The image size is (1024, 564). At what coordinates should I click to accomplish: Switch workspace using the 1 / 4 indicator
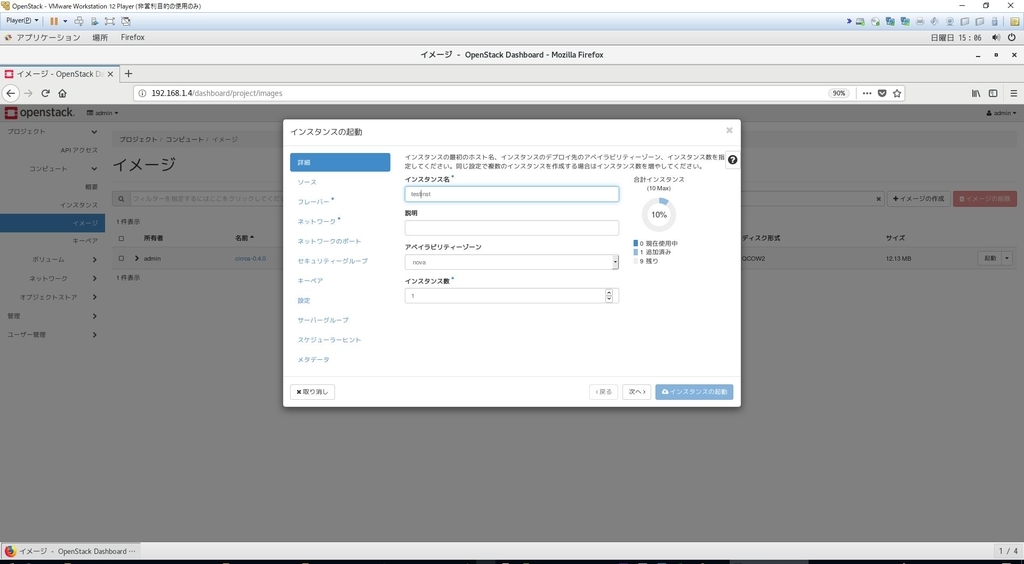click(x=1008, y=551)
